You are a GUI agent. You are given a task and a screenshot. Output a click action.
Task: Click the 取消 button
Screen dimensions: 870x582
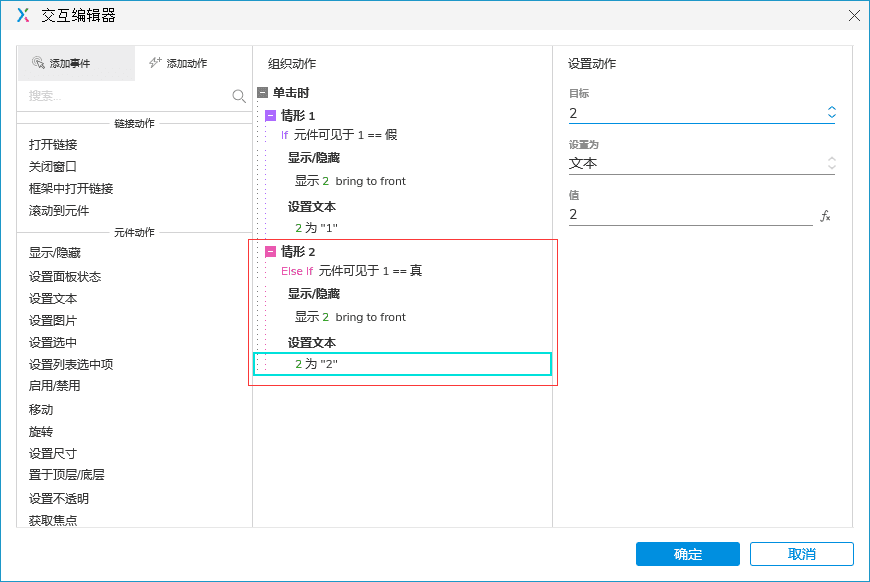click(x=801, y=553)
